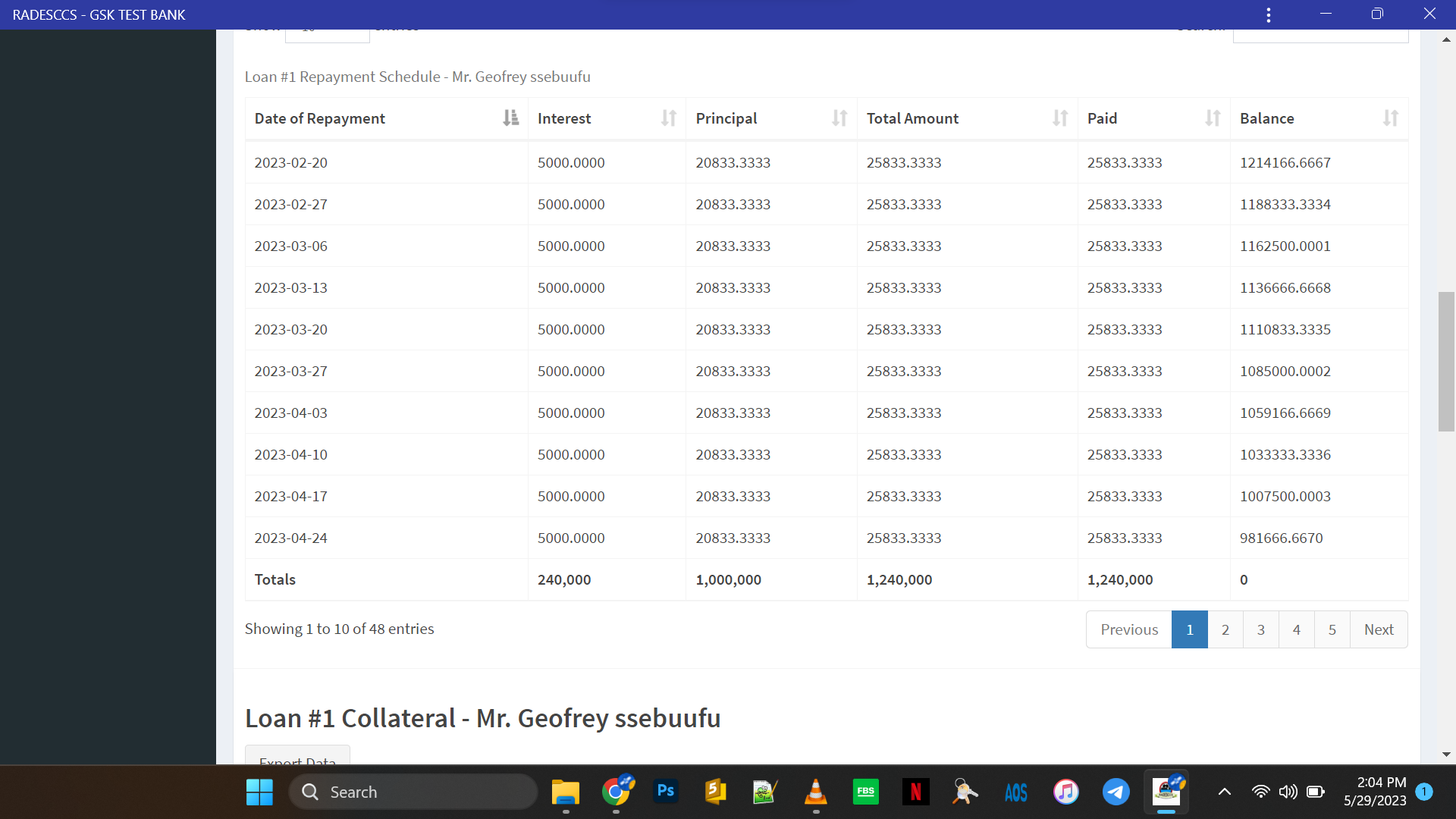The image size is (1456, 819).
Task: Click the Previous pagination button
Action: 1128,629
